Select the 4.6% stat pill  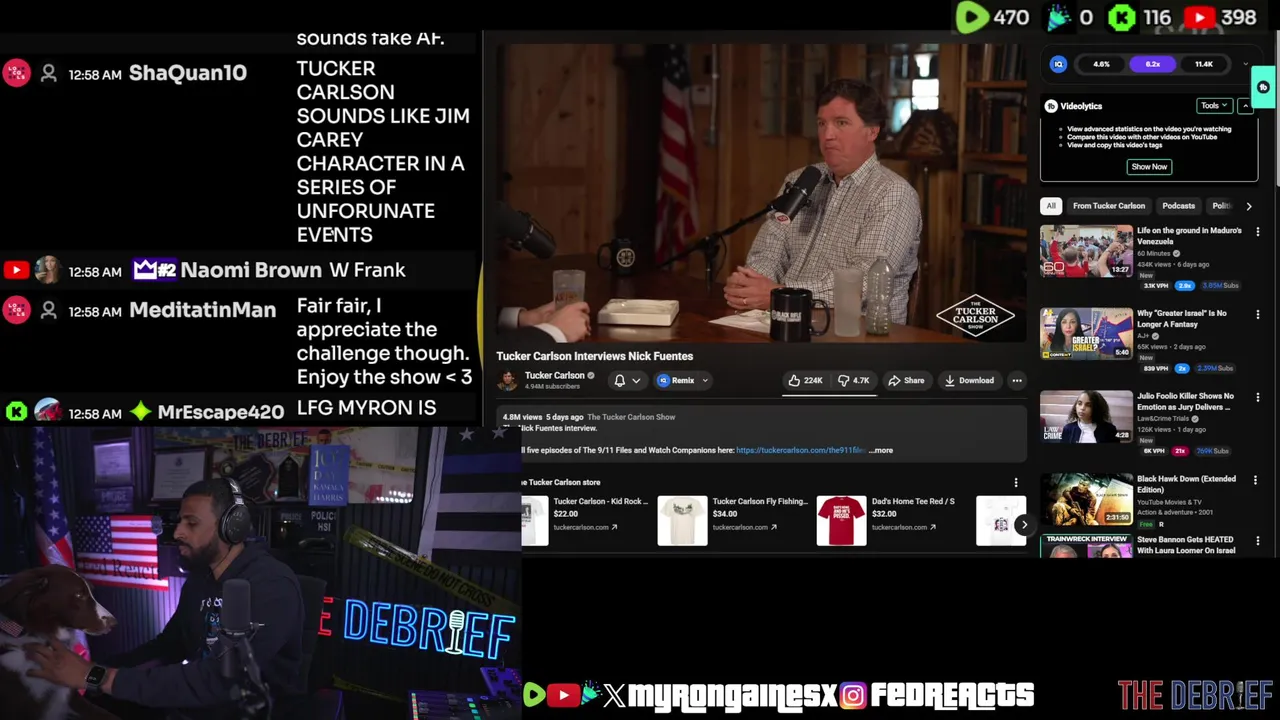pyautogui.click(x=1101, y=64)
